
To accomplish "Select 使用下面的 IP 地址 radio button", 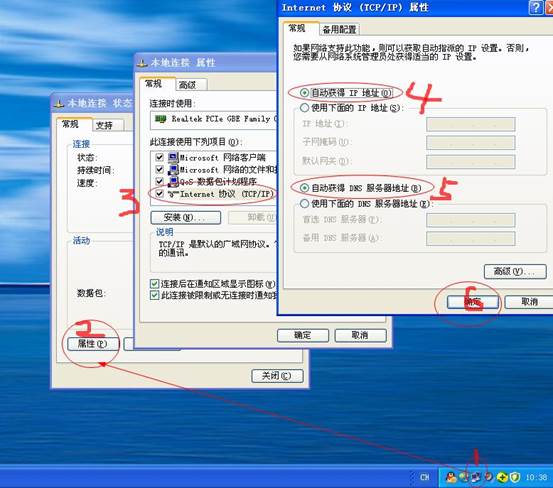I will click(304, 108).
